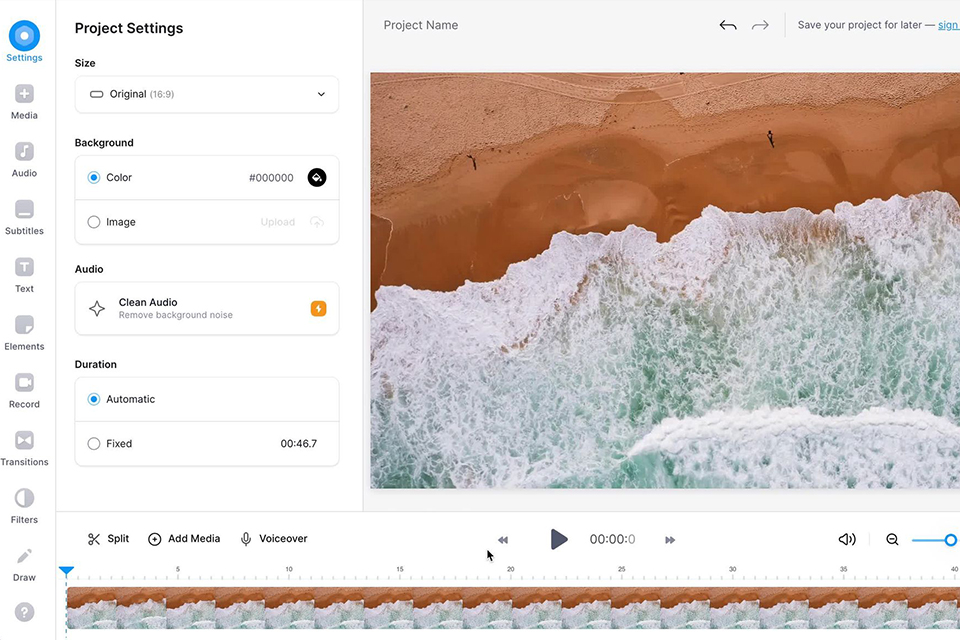Click the help question mark icon
Viewport: 960px width, 640px height.
pyautogui.click(x=24, y=612)
